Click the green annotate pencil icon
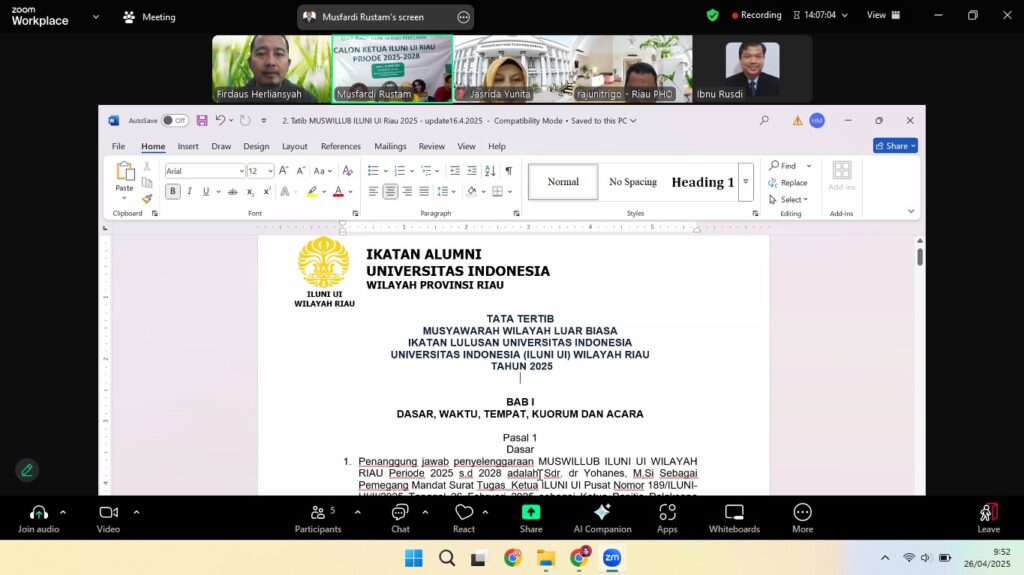 point(27,470)
